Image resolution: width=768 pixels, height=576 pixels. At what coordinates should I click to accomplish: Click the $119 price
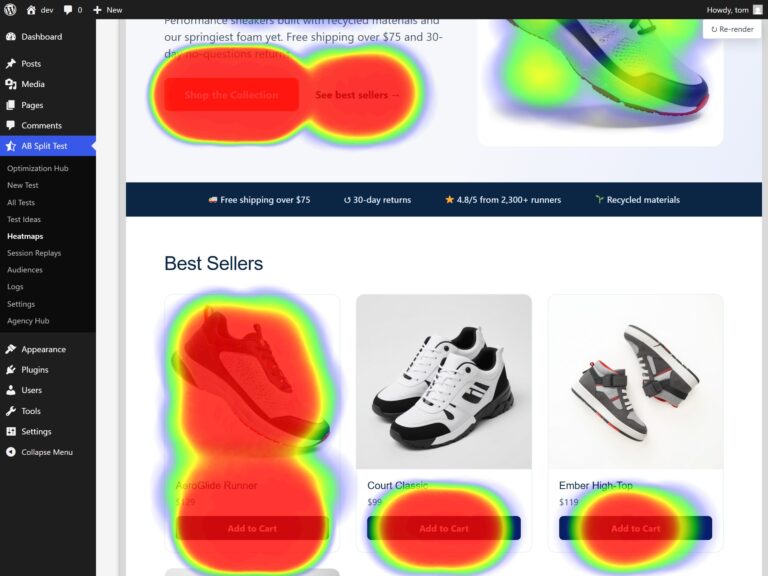click(569, 502)
